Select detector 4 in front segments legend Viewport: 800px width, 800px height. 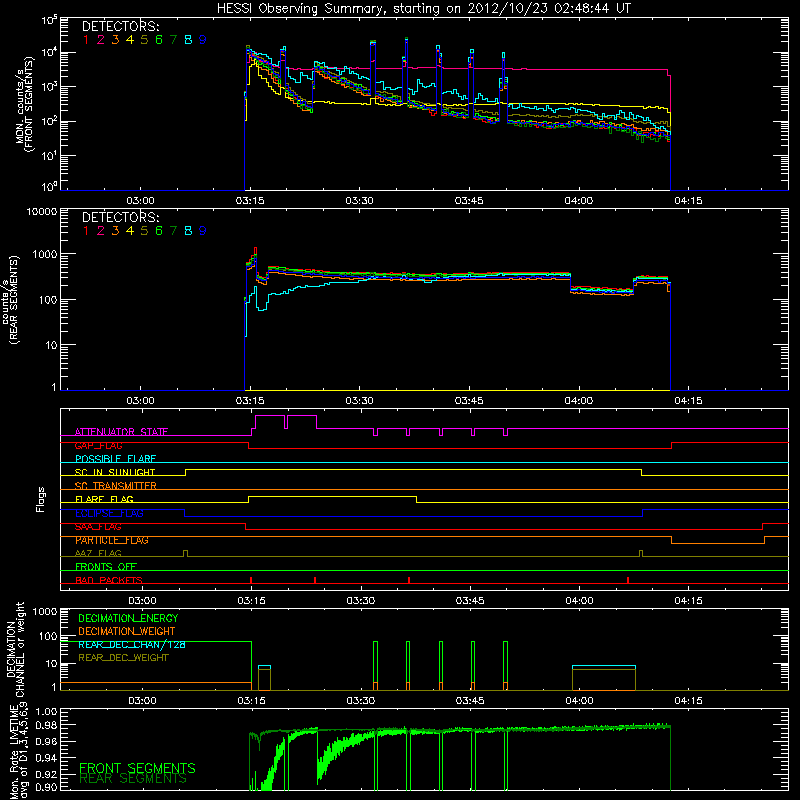point(130,40)
